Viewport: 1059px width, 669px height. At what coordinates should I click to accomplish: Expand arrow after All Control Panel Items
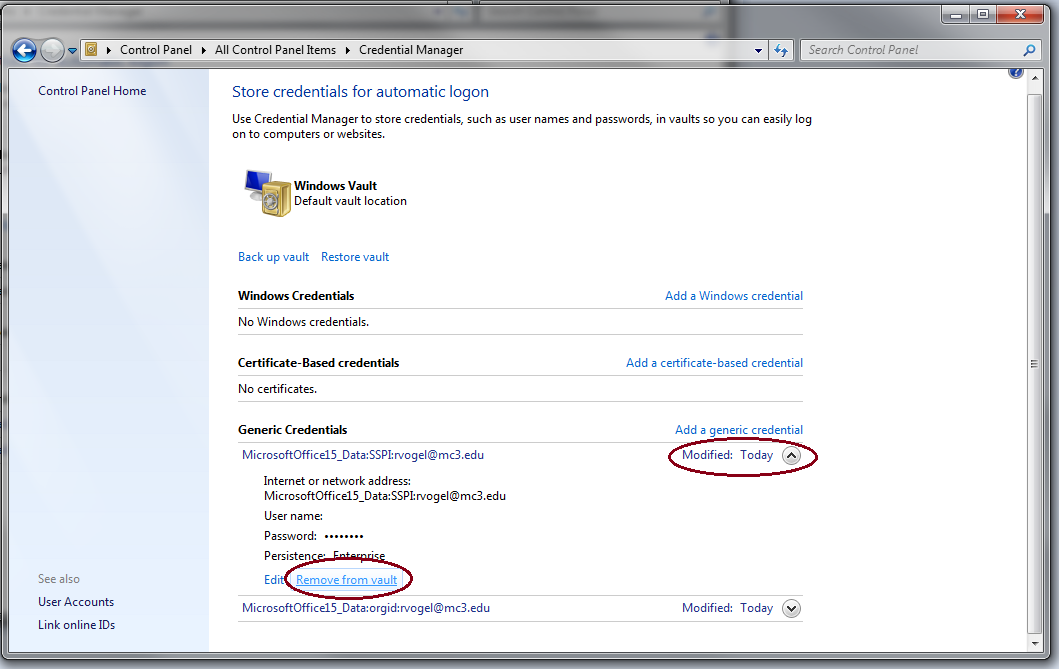[x=347, y=50]
